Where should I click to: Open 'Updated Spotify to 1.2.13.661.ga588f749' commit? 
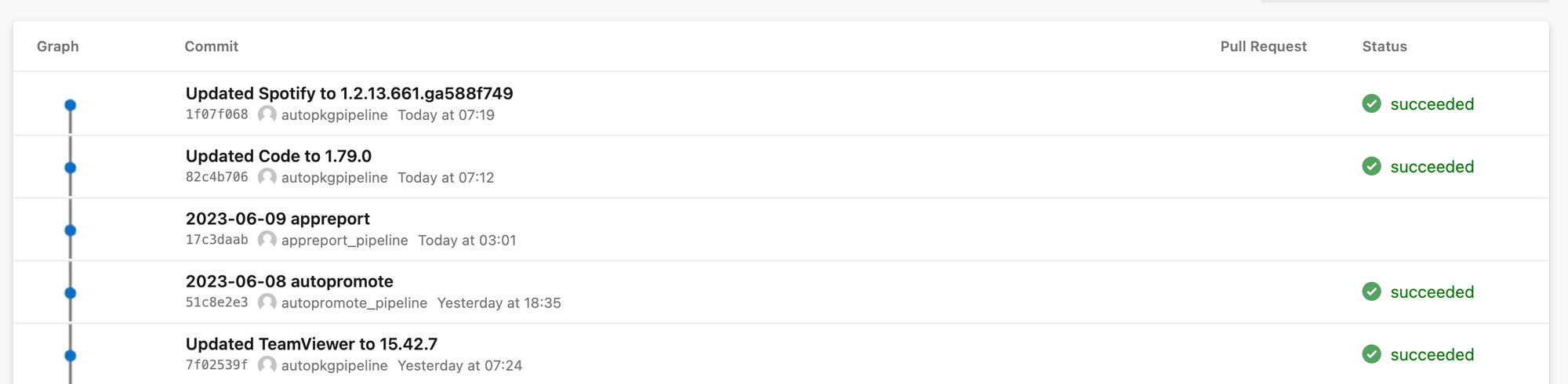(x=349, y=93)
